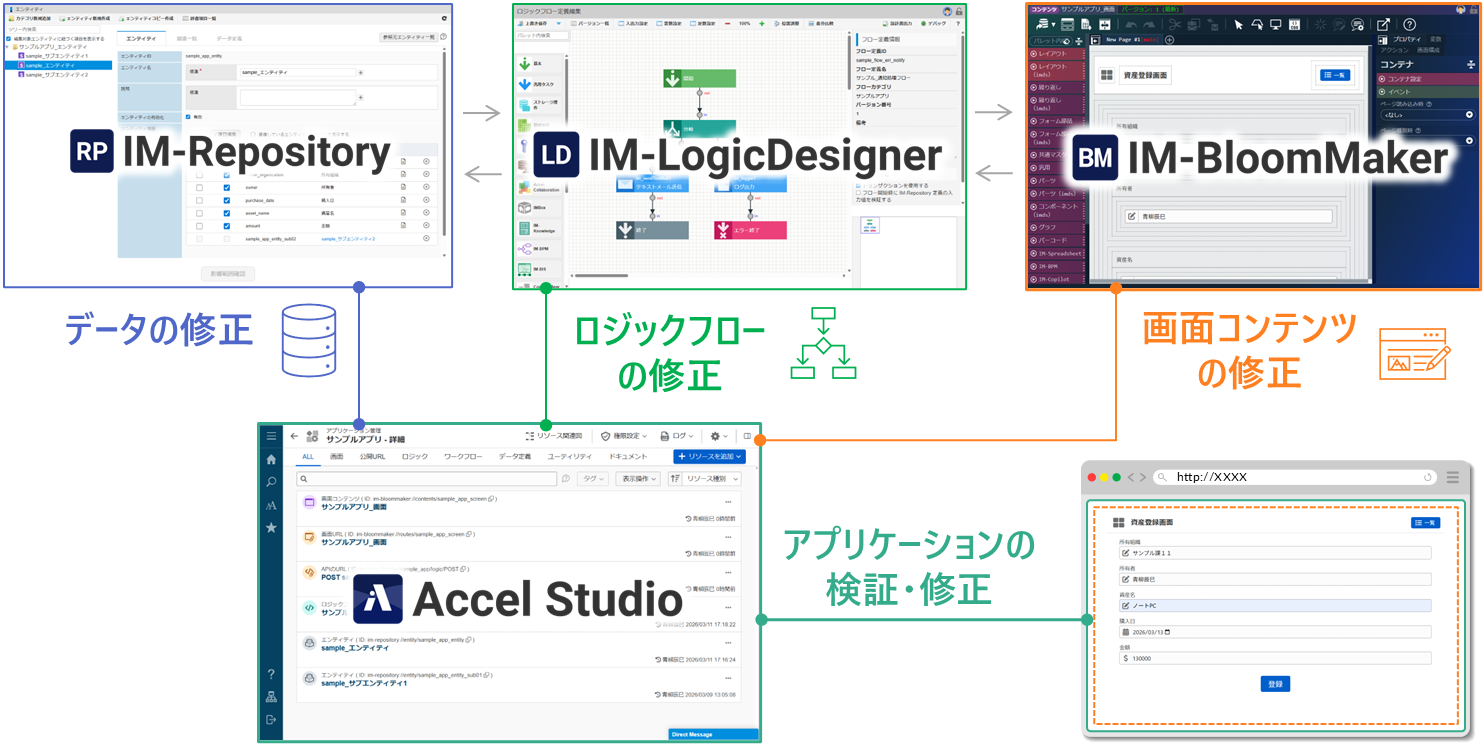1484x748 pixels.
Task: Click the Accel Studio resource search field
Action: click(428, 479)
